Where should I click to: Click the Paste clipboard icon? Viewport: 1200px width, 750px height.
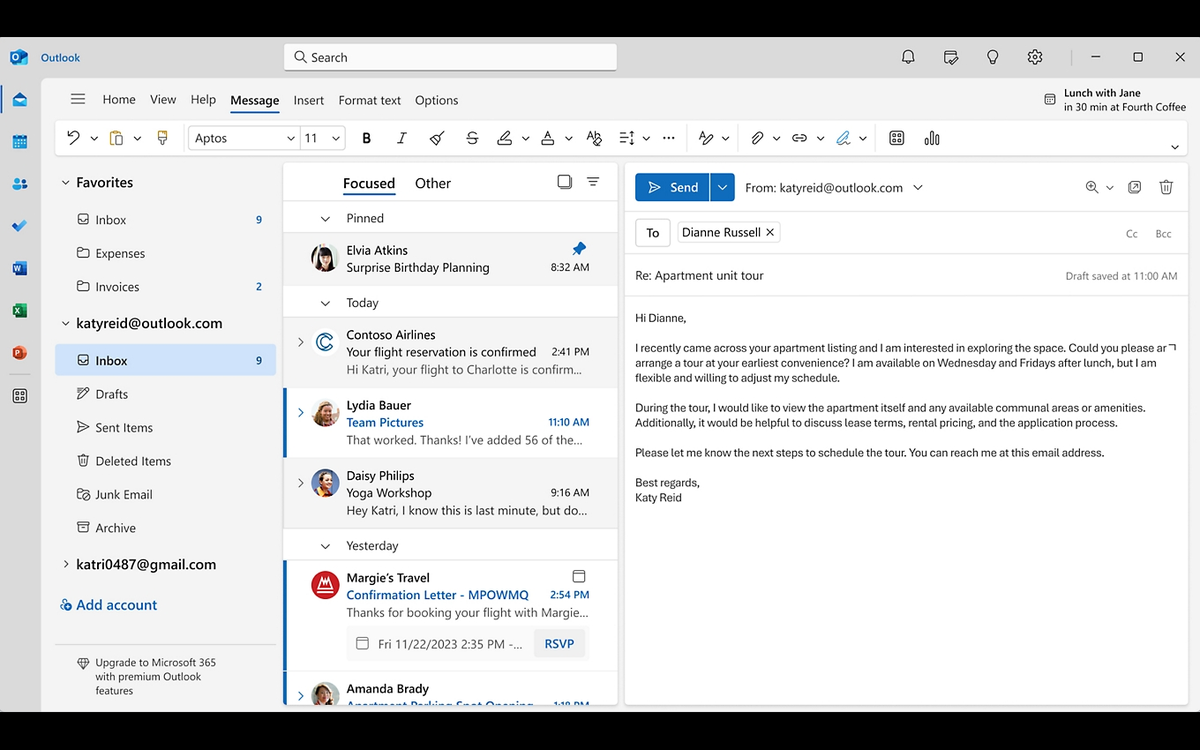tap(116, 138)
